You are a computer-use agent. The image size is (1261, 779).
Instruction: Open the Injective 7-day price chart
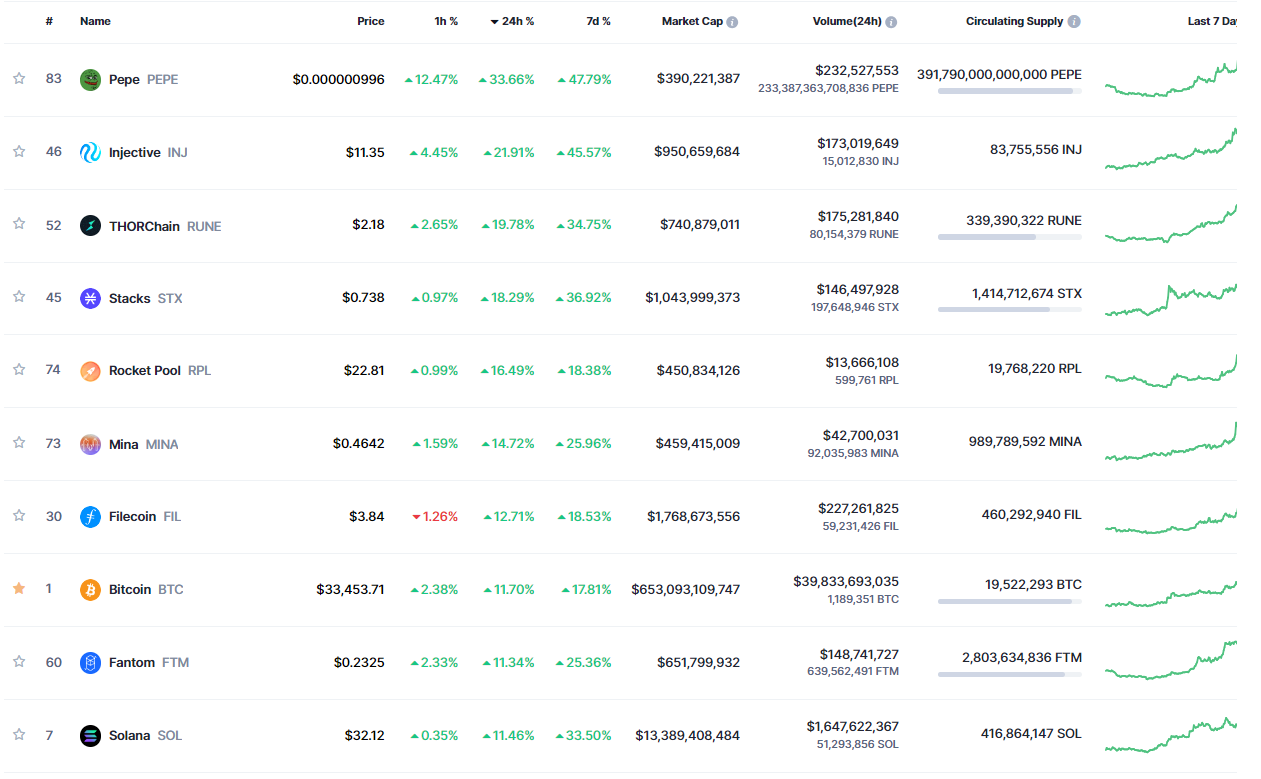click(1171, 150)
